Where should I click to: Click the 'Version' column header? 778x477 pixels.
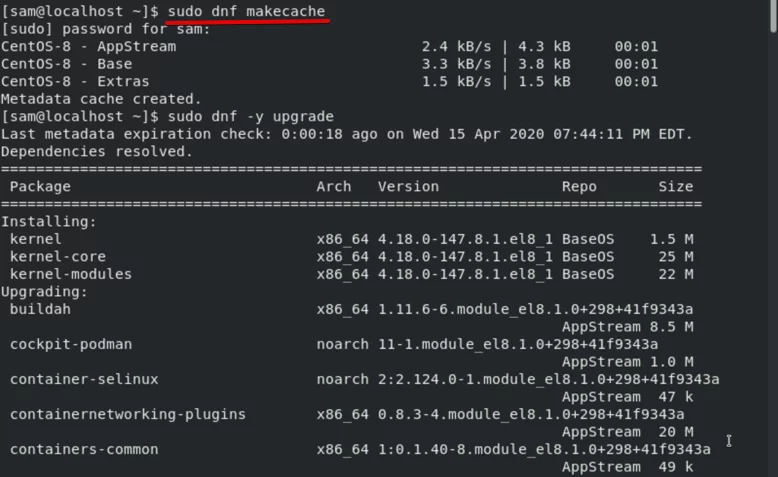pos(408,187)
